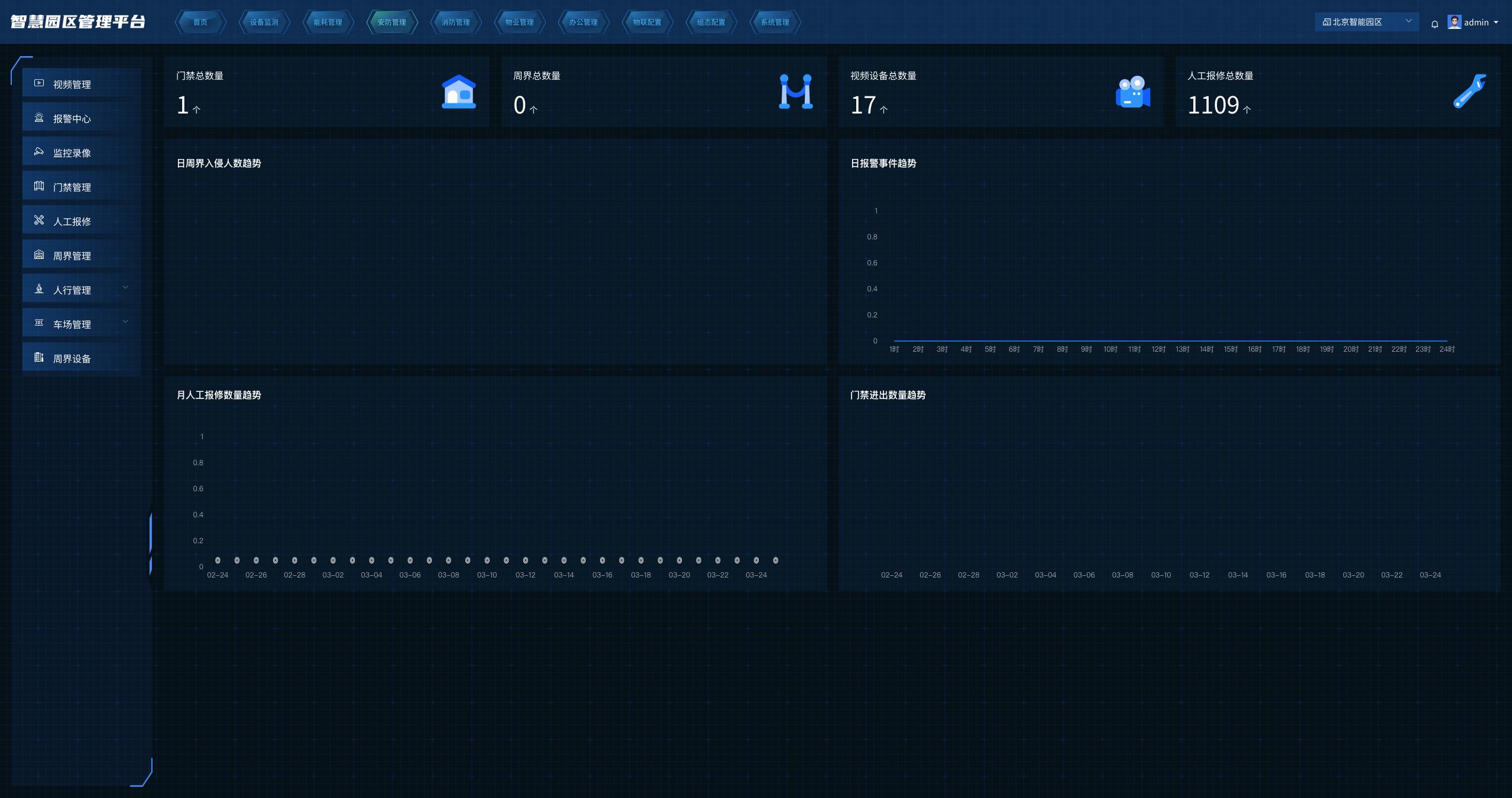This screenshot has width=1512, height=798.
Task: Expand the 车场管理 submenu chevron
Action: point(125,322)
